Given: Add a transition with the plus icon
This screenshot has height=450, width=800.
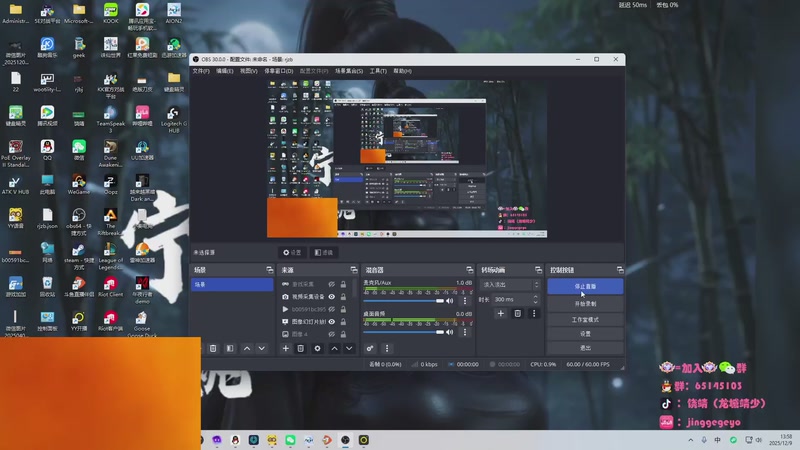Looking at the screenshot, I should coord(501,313).
